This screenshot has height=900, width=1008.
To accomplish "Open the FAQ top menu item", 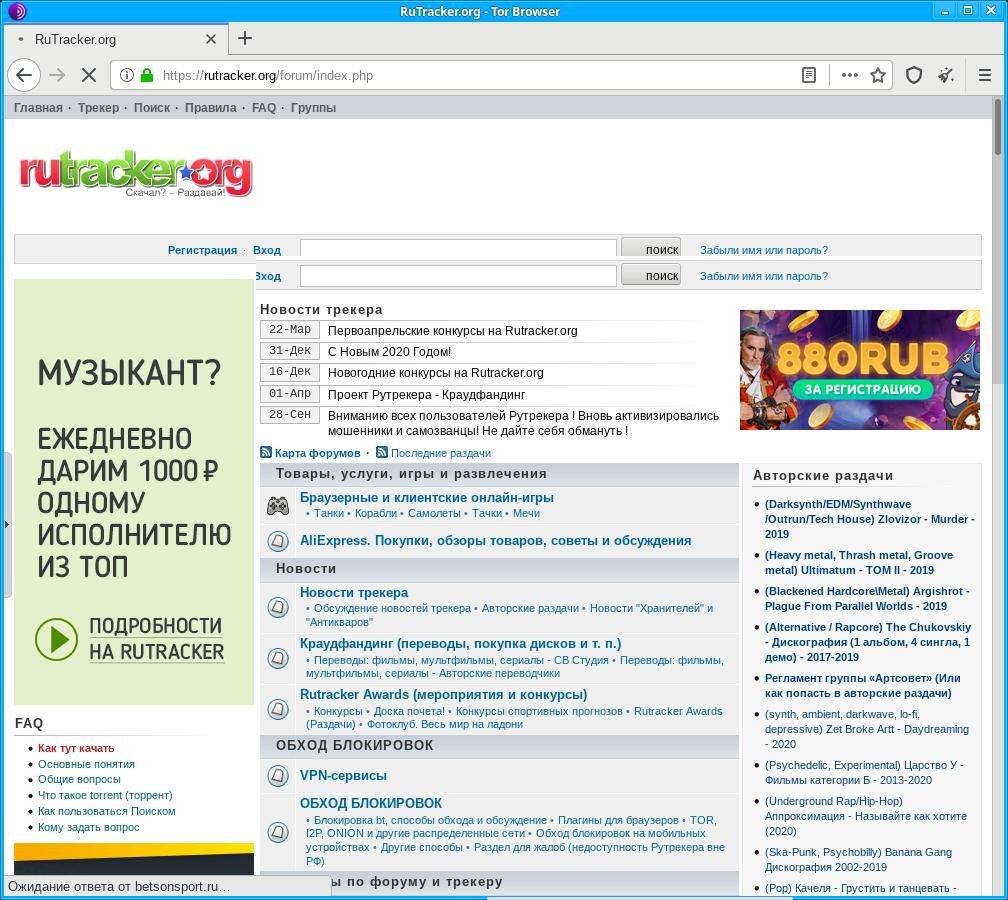I will pyautogui.click(x=264, y=107).
